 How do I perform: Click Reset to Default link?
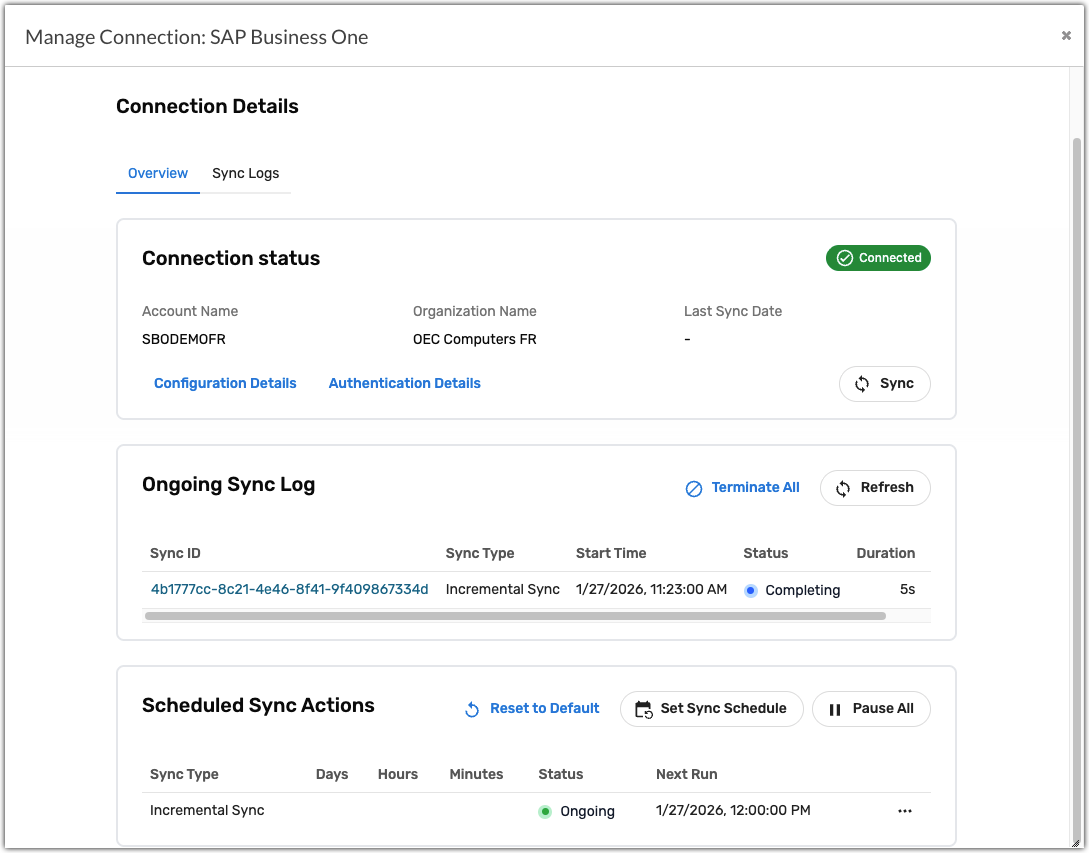pyautogui.click(x=544, y=709)
